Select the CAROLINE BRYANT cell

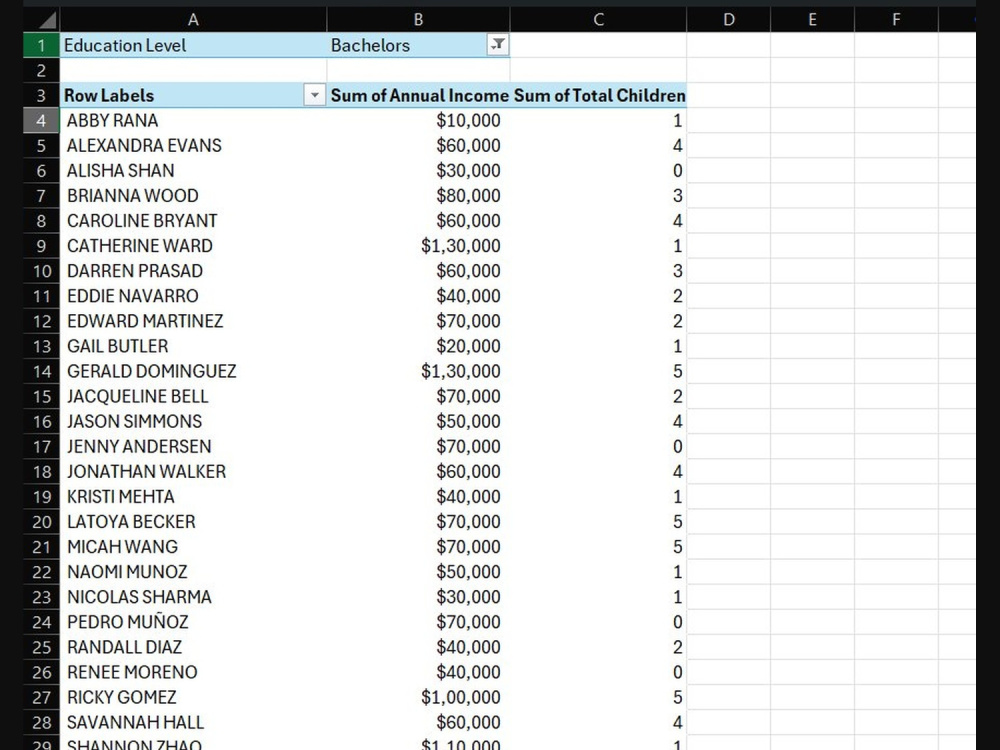pyautogui.click(x=193, y=221)
